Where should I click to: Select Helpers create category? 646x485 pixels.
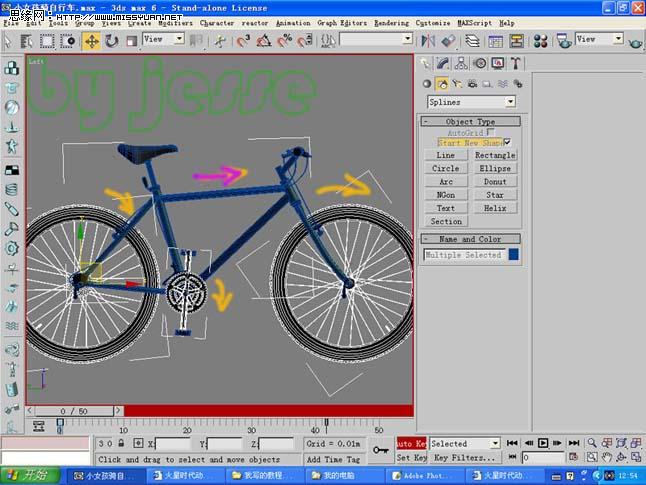[487, 84]
